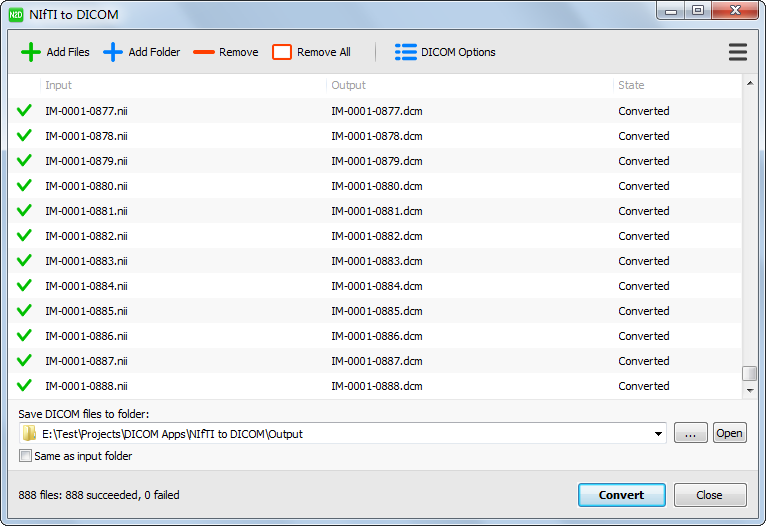Screen dimensions: 766x526
Task: Enable Same as input folder checkbox
Action: [25, 456]
